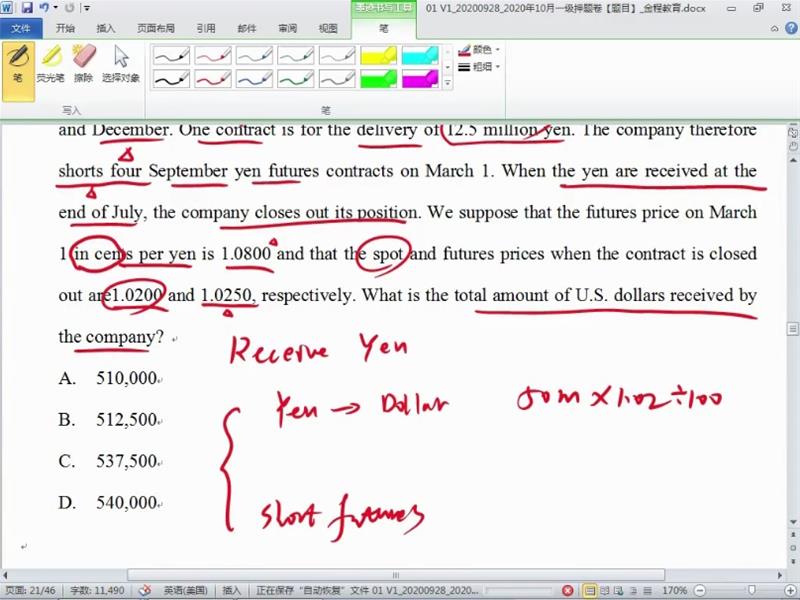Image resolution: width=800 pixels, height=600 pixels.
Task: Click the zoom out minus button
Action: point(700,590)
